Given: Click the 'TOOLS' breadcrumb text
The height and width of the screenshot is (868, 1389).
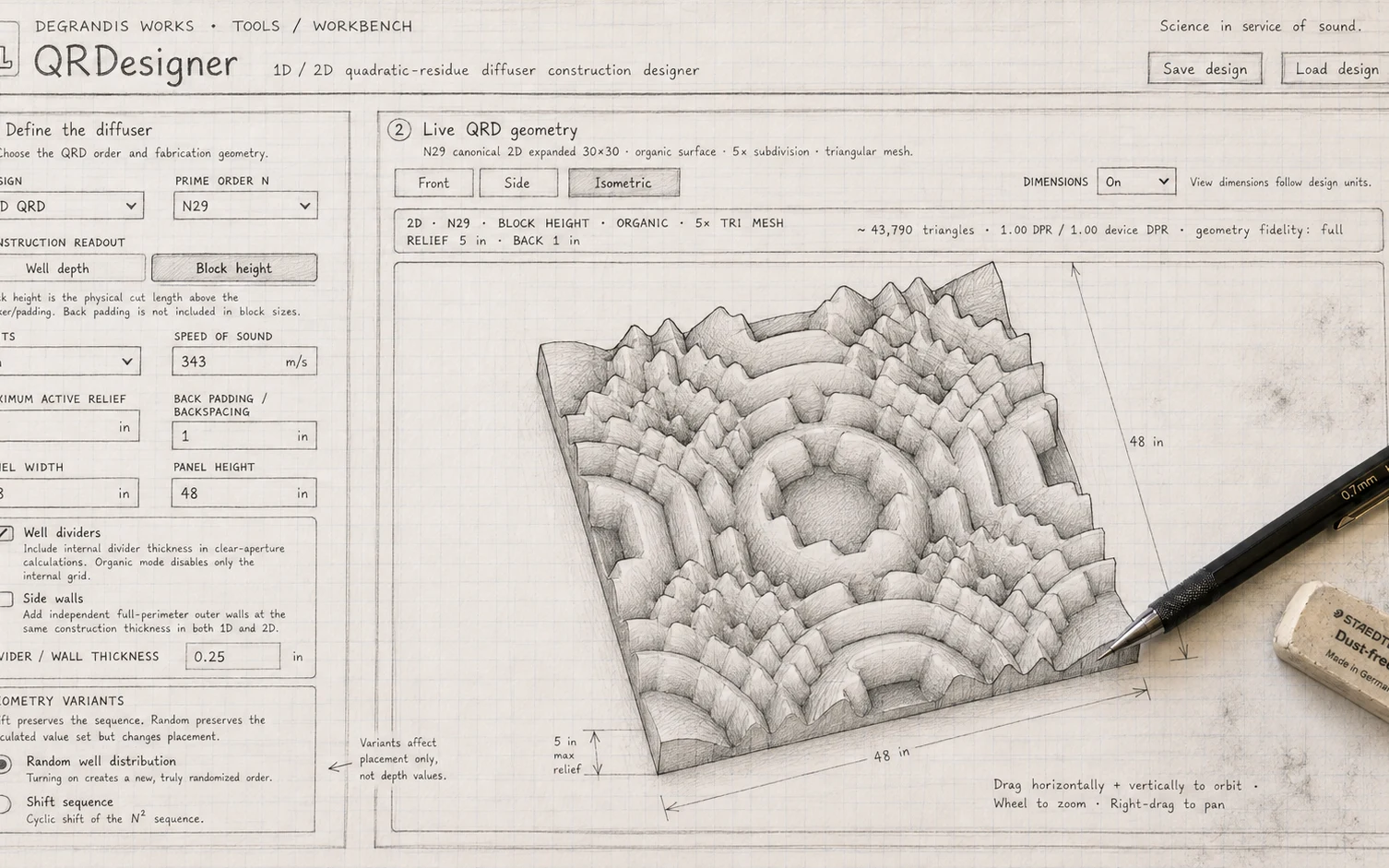Looking at the screenshot, I should (255, 26).
